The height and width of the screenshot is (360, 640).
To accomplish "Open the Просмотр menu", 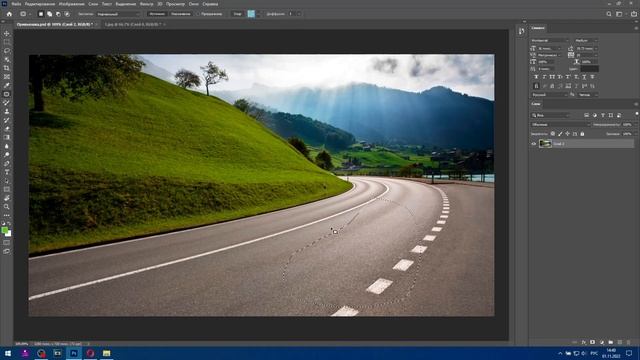I will (x=175, y=4).
